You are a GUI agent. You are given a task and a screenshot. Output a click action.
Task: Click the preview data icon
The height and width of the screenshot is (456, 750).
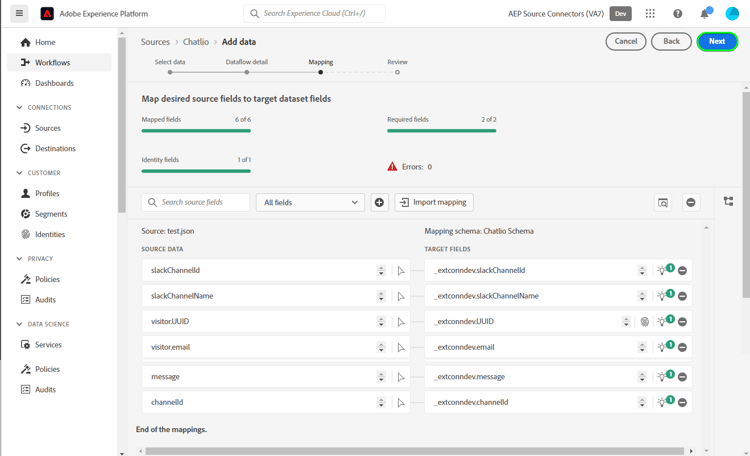[663, 202]
